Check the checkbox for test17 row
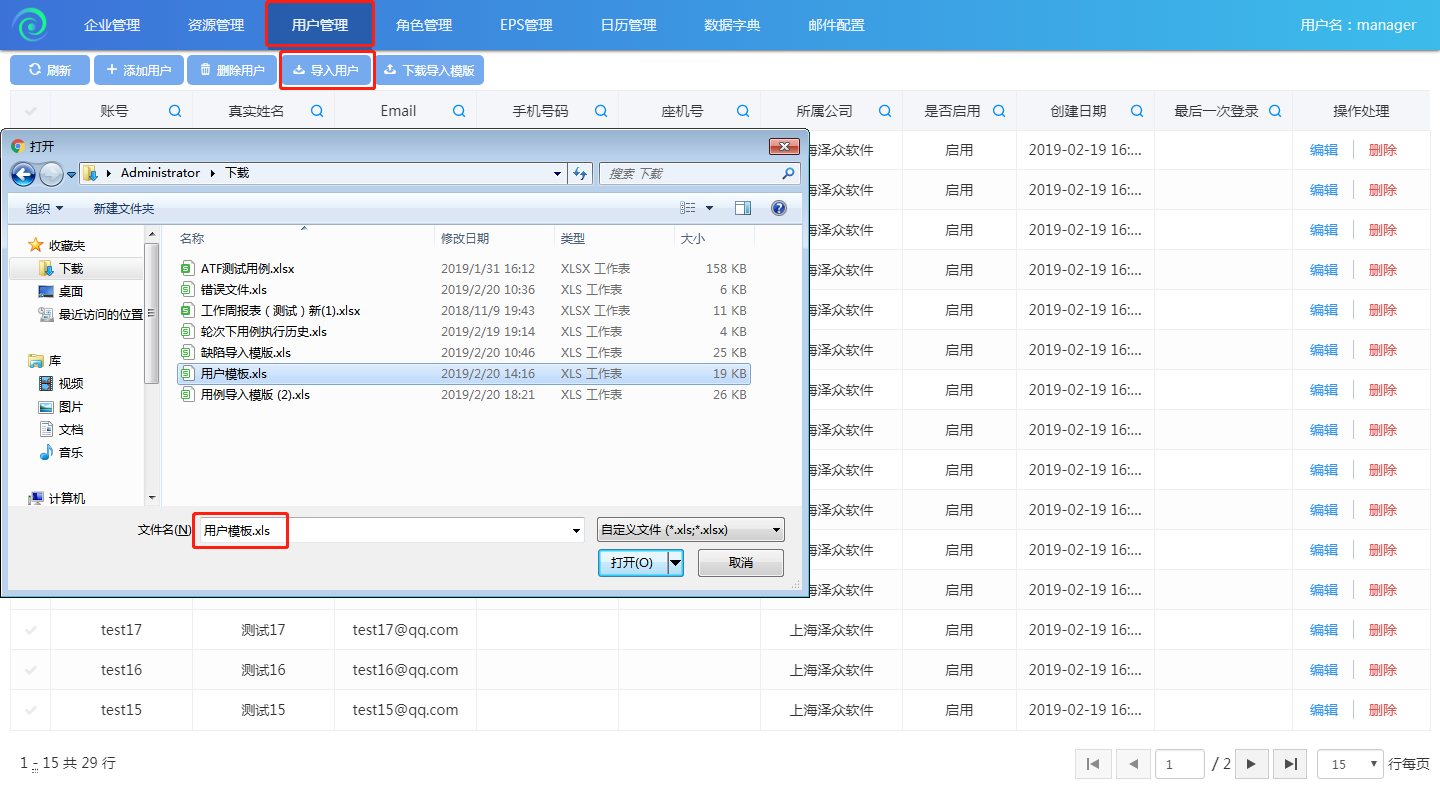This screenshot has height=788, width=1440. click(31, 630)
